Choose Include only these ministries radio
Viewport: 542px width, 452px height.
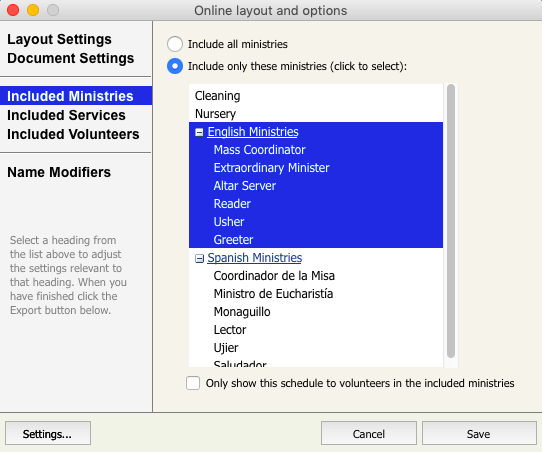(175, 66)
